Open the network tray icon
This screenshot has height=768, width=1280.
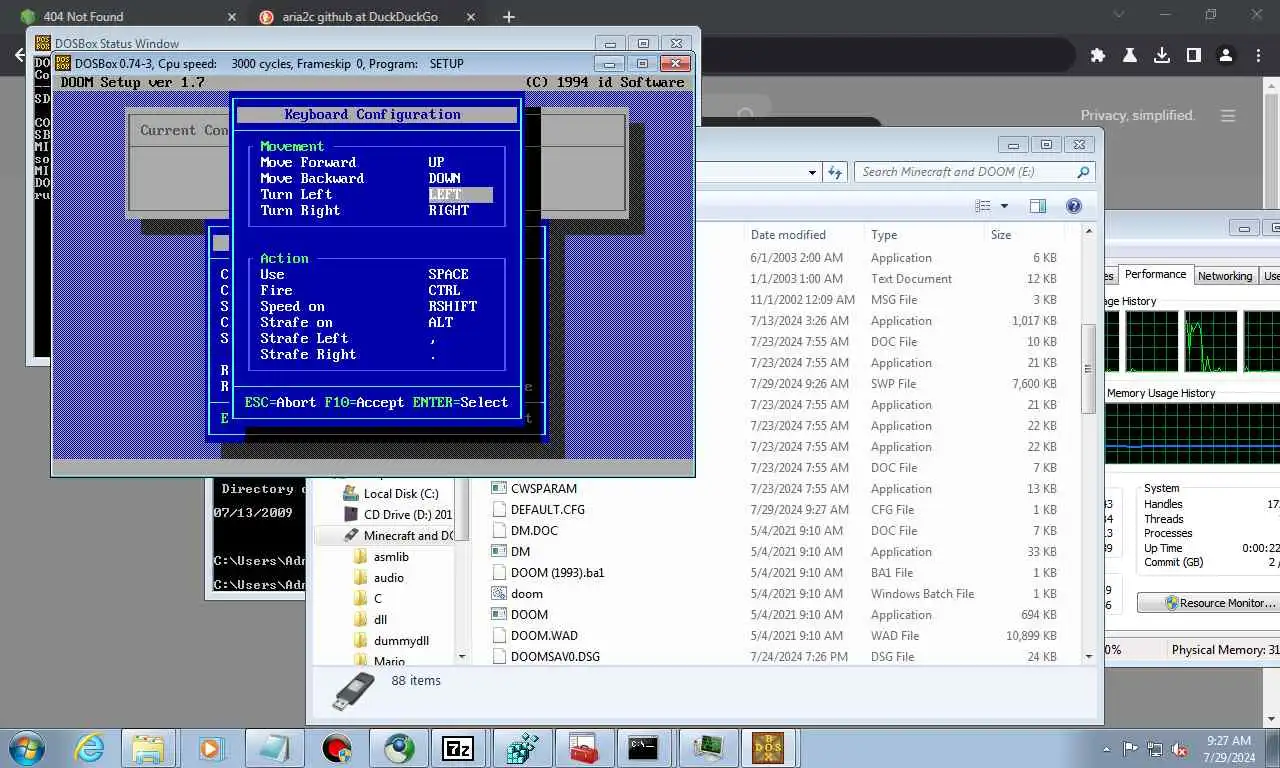click(1155, 748)
